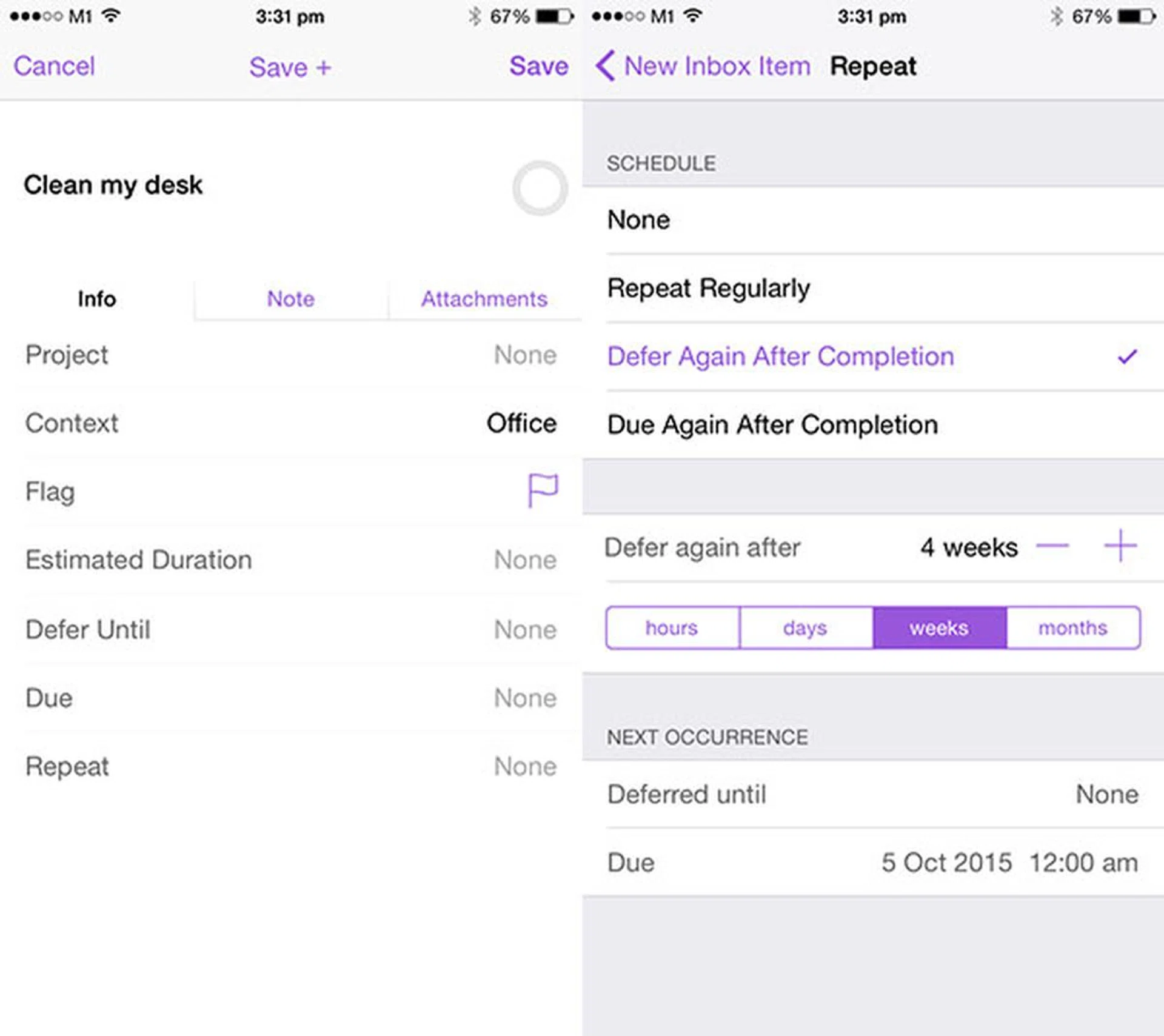Choose Due Again After Completion option
The width and height of the screenshot is (1164, 1036).
tap(772, 425)
